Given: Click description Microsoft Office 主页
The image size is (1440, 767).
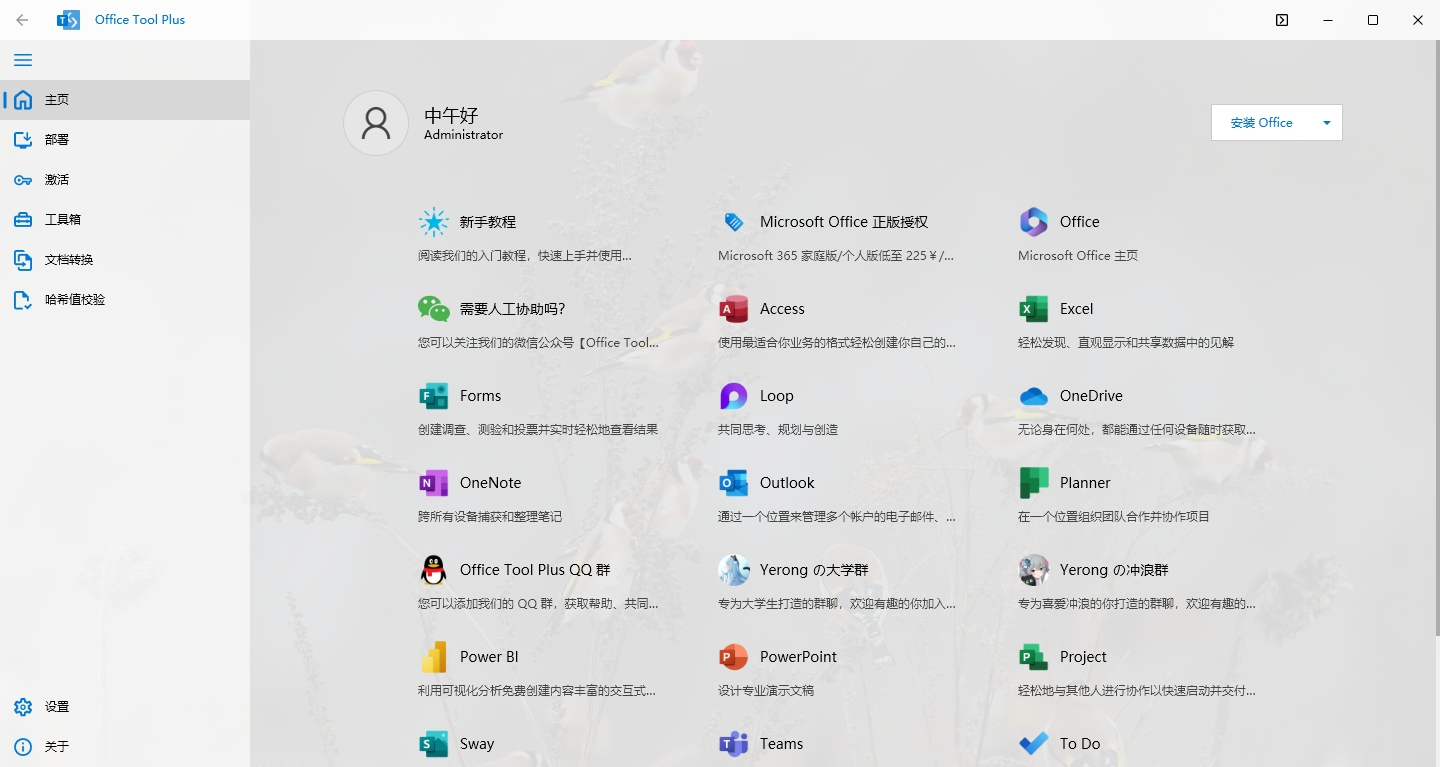Looking at the screenshot, I should click(x=1078, y=256).
